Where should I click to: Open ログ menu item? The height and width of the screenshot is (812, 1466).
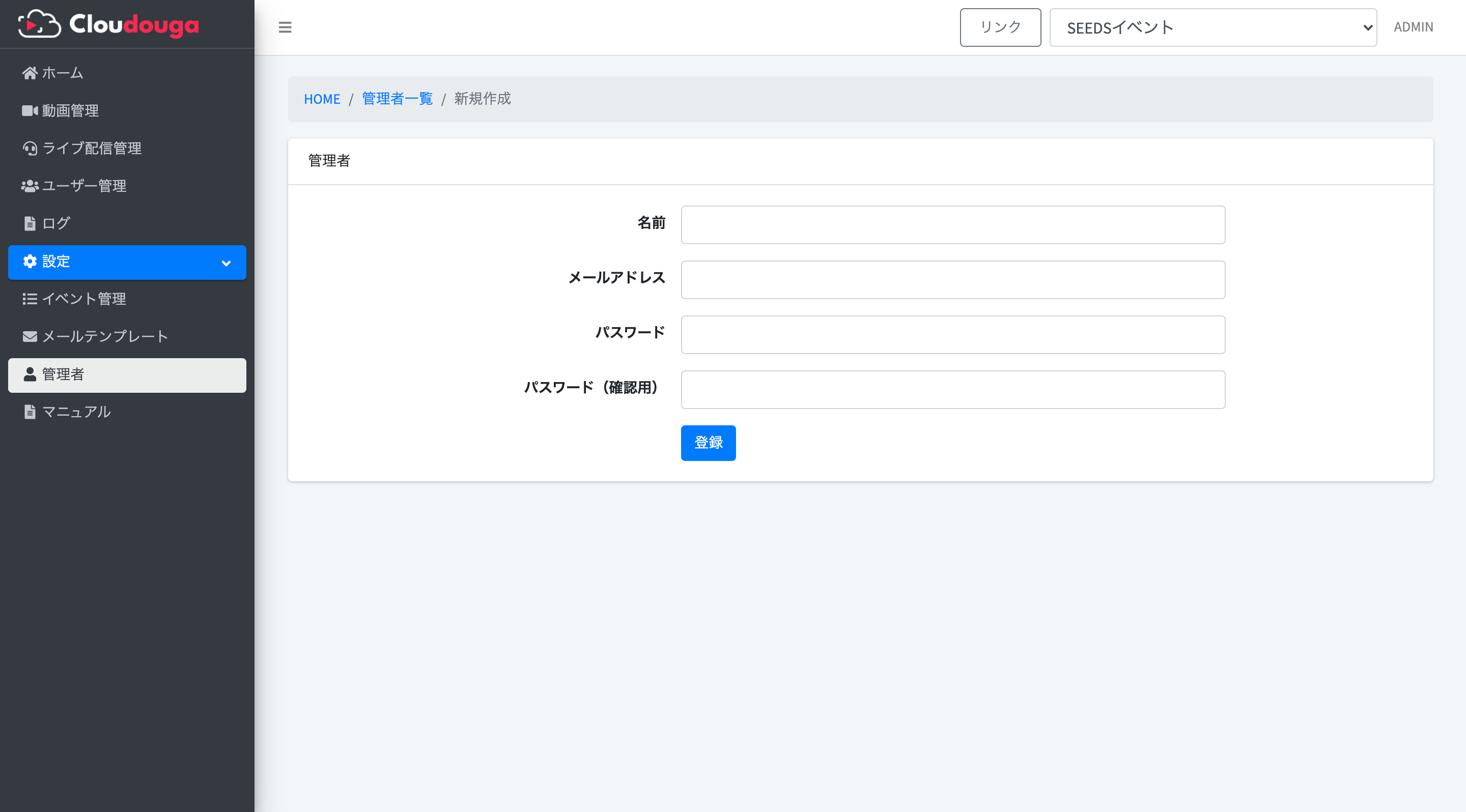point(127,223)
